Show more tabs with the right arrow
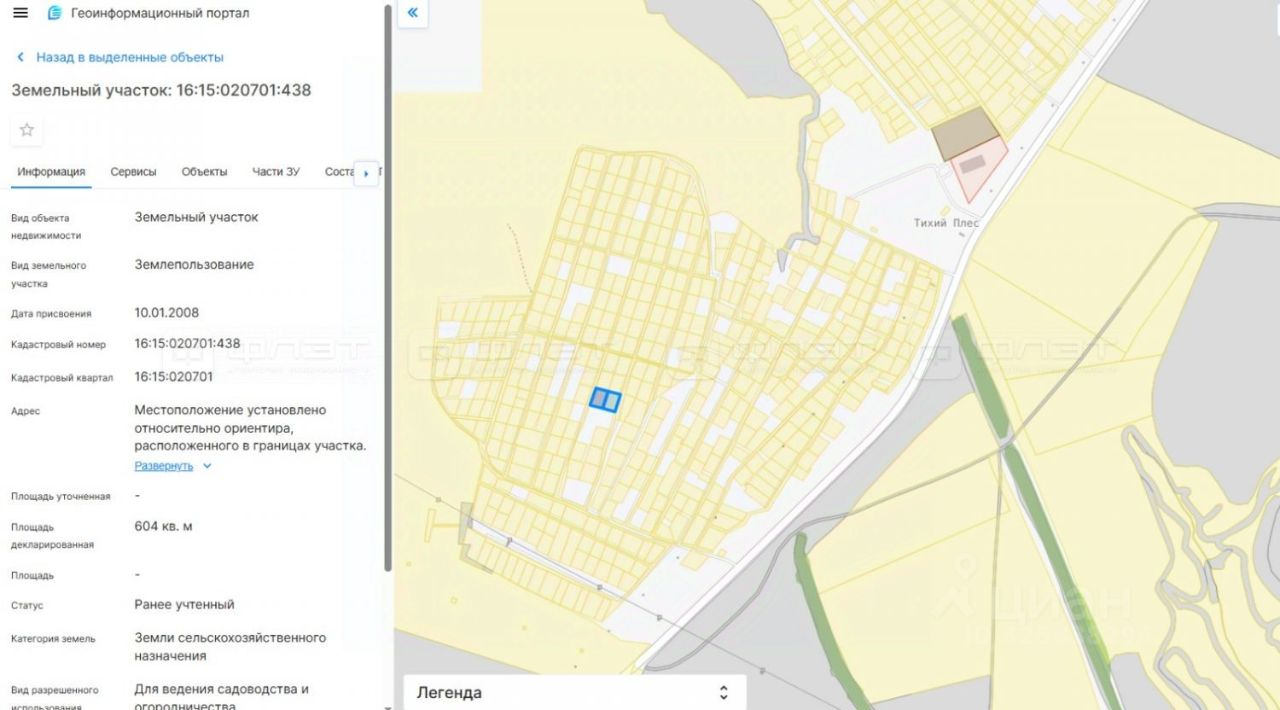This screenshot has width=1280, height=710. pyautogui.click(x=366, y=173)
